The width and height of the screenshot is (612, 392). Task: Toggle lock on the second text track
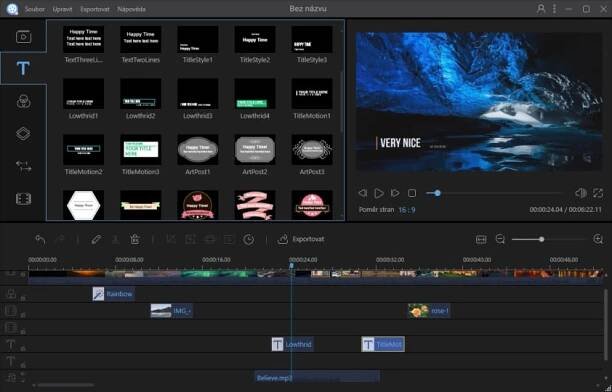click(x=23, y=365)
